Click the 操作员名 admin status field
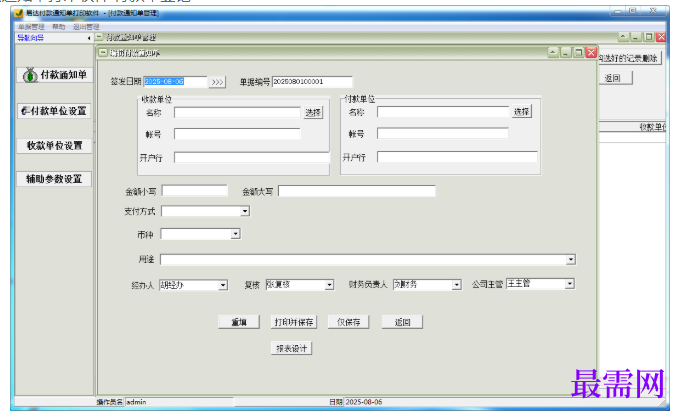This screenshot has width=683, height=415. 179,402
